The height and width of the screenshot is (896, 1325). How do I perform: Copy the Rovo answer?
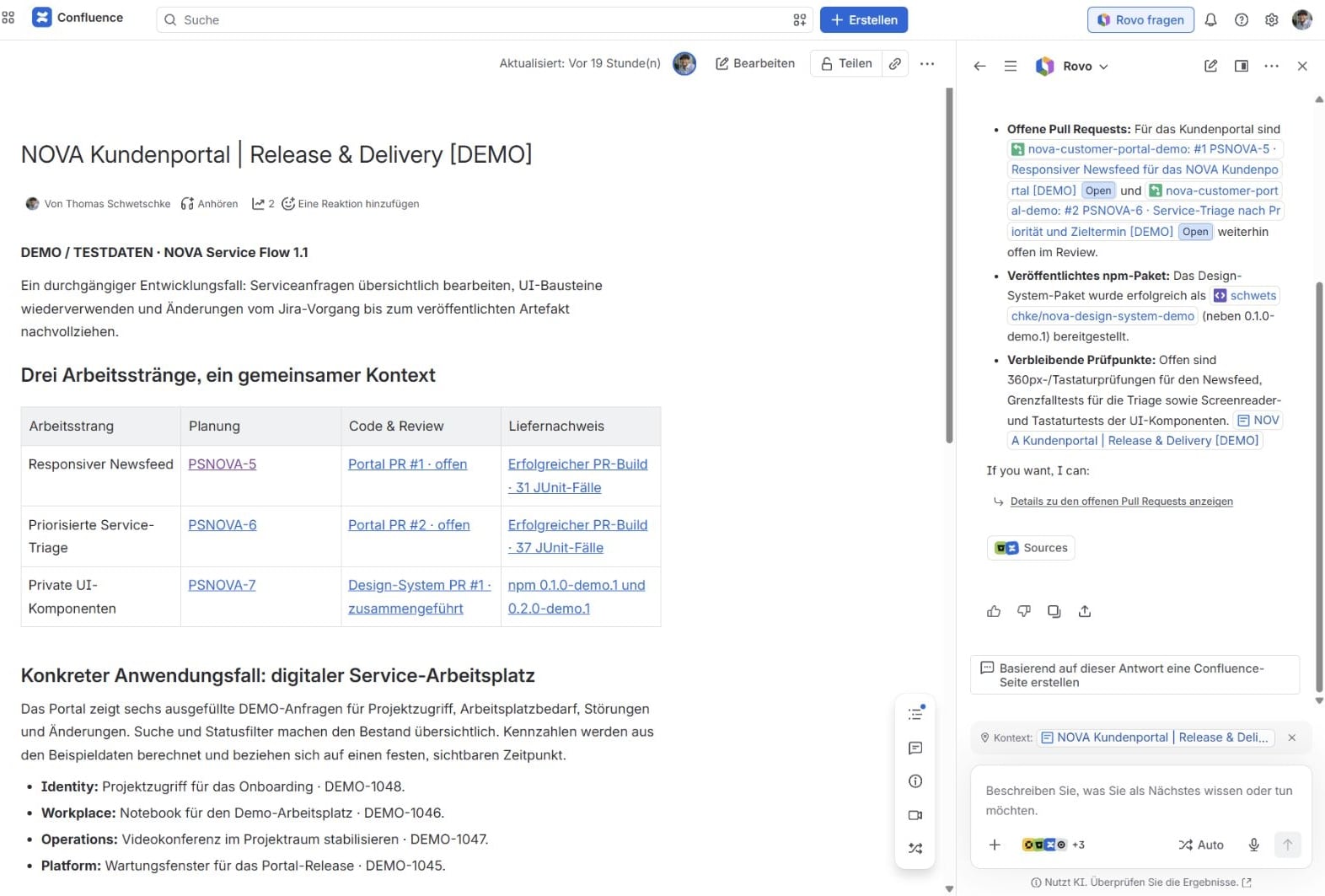coord(1054,611)
